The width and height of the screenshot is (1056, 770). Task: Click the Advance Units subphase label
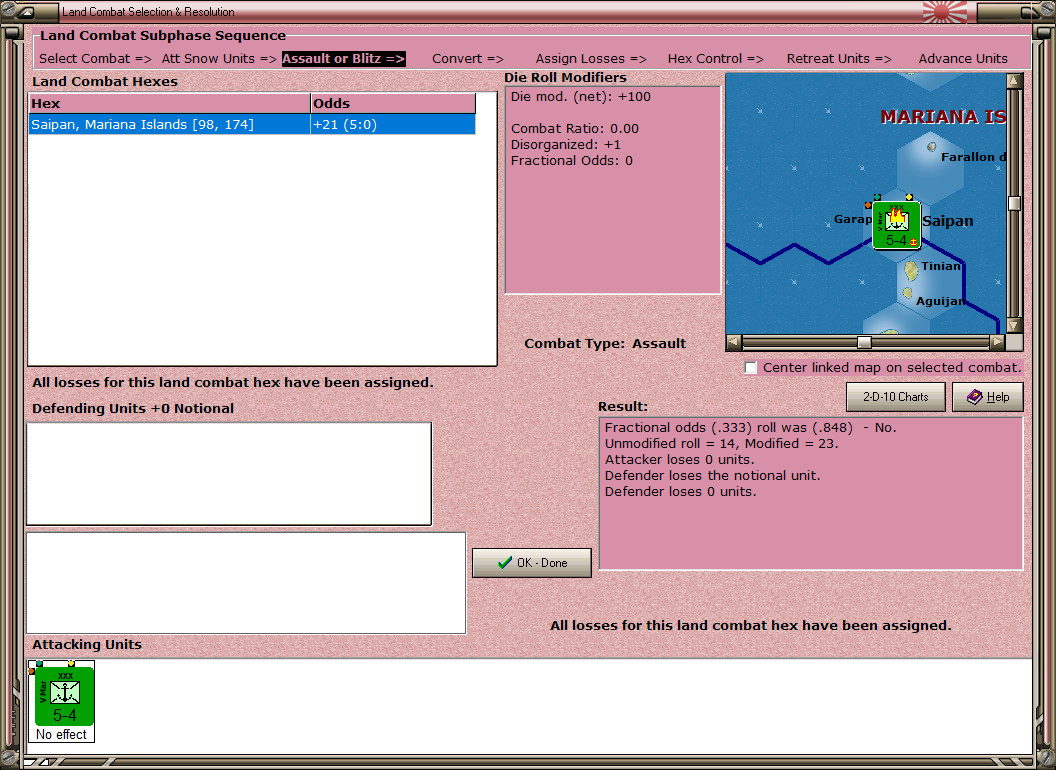click(963, 59)
